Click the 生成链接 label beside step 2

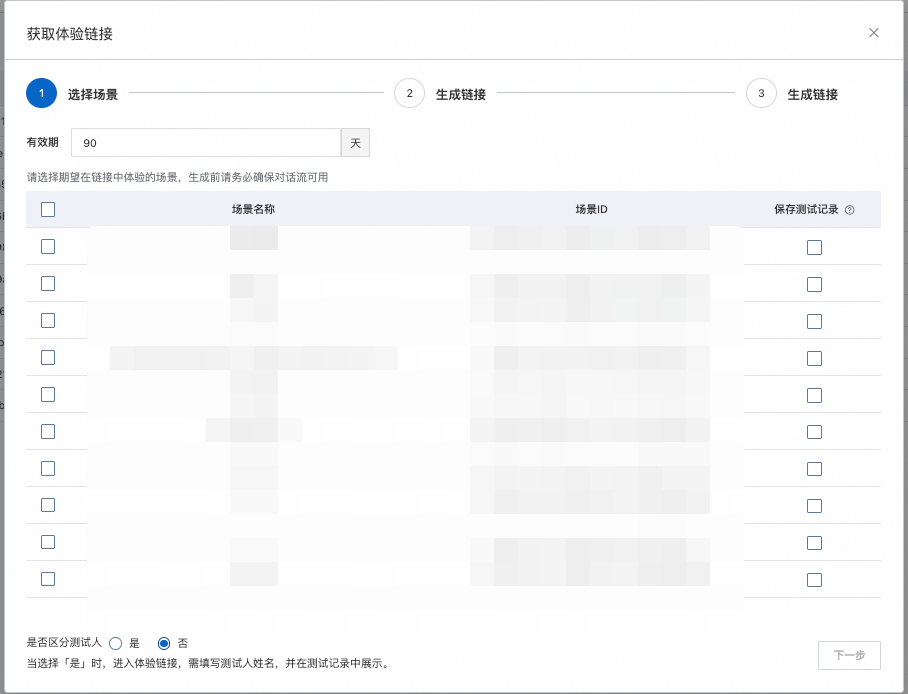click(x=460, y=94)
